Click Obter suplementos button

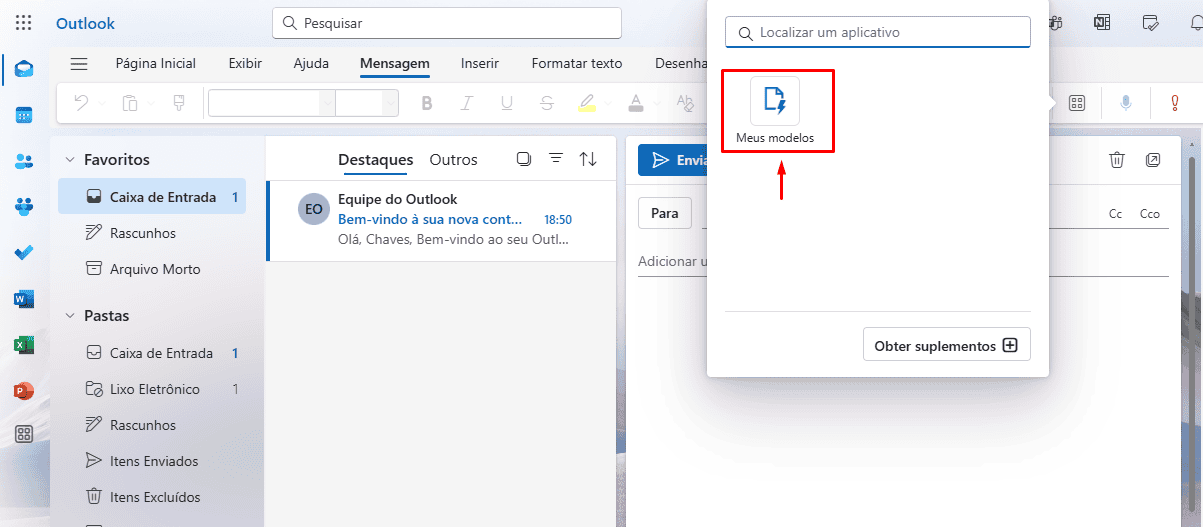pyautogui.click(x=946, y=345)
